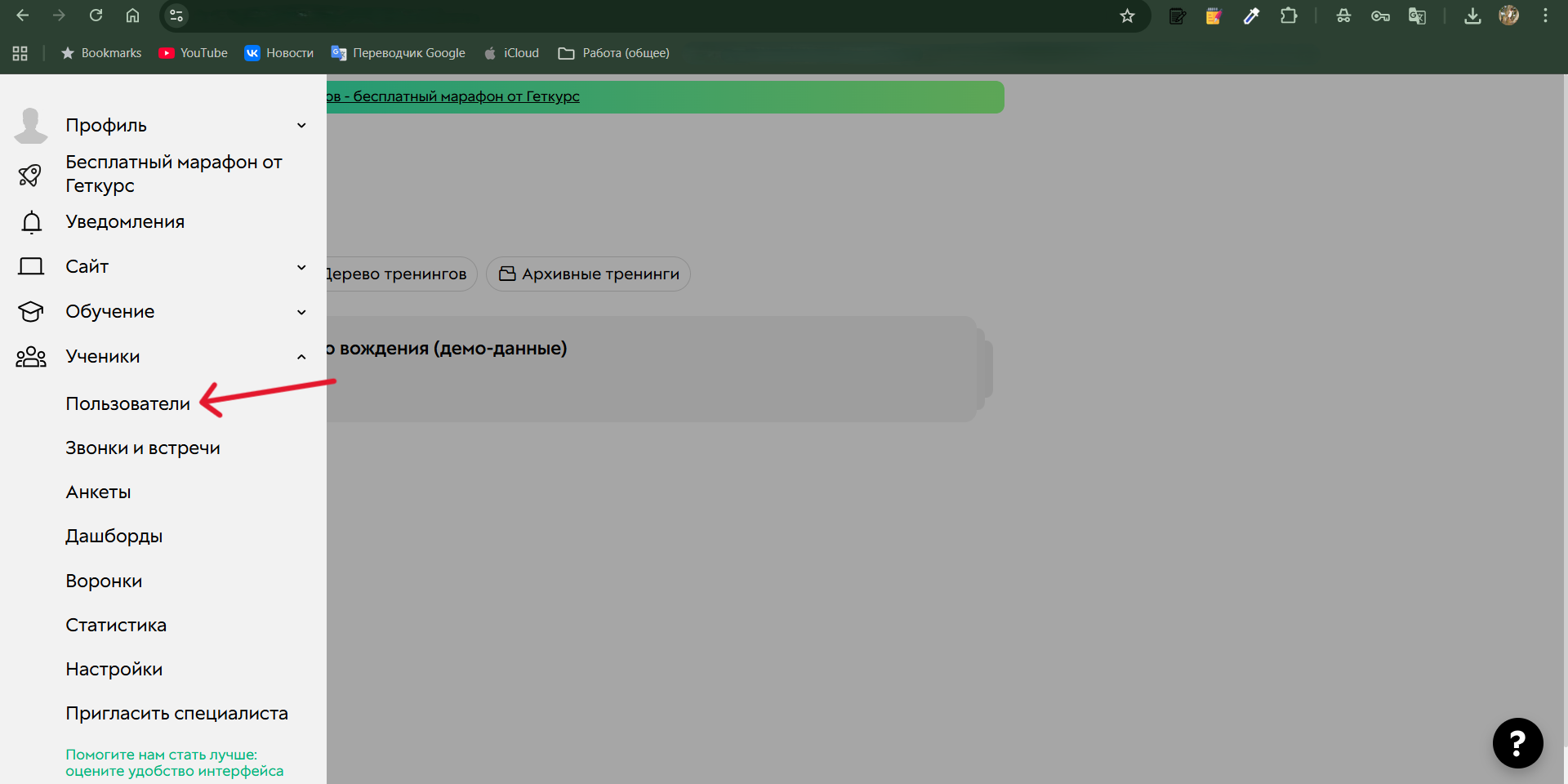Open YouTube bookmark in bookmarks bar
1568x784 pixels.
click(194, 53)
